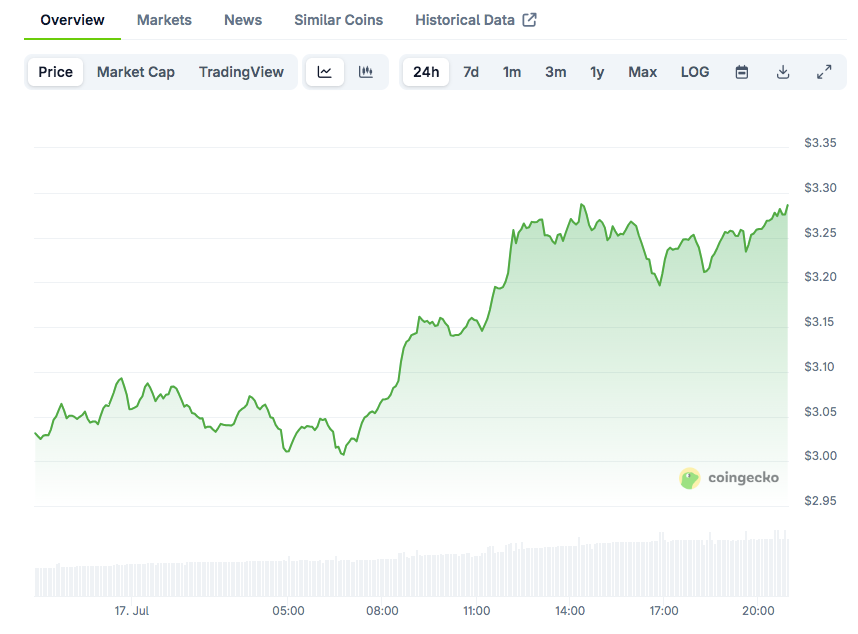
Task: Go to Similar Coins tab
Action: 339,20
